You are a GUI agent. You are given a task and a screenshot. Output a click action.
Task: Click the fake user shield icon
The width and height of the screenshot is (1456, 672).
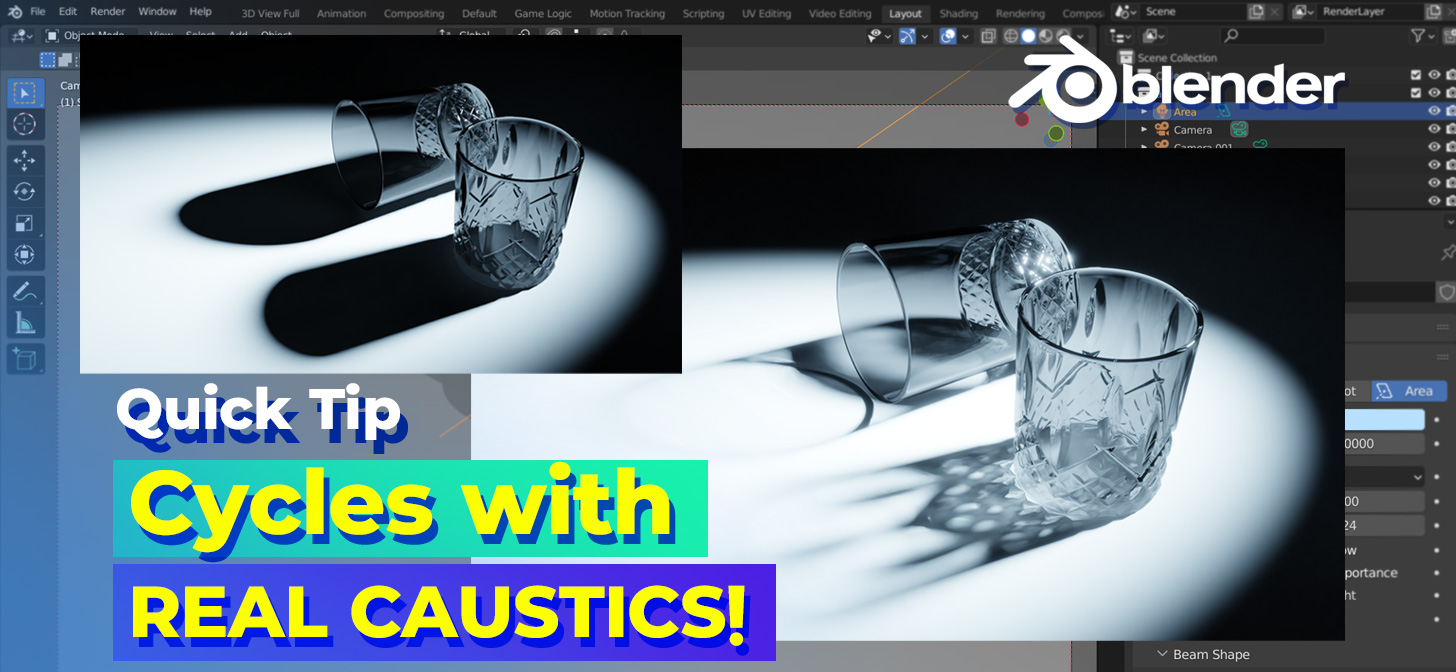pyautogui.click(x=1447, y=292)
